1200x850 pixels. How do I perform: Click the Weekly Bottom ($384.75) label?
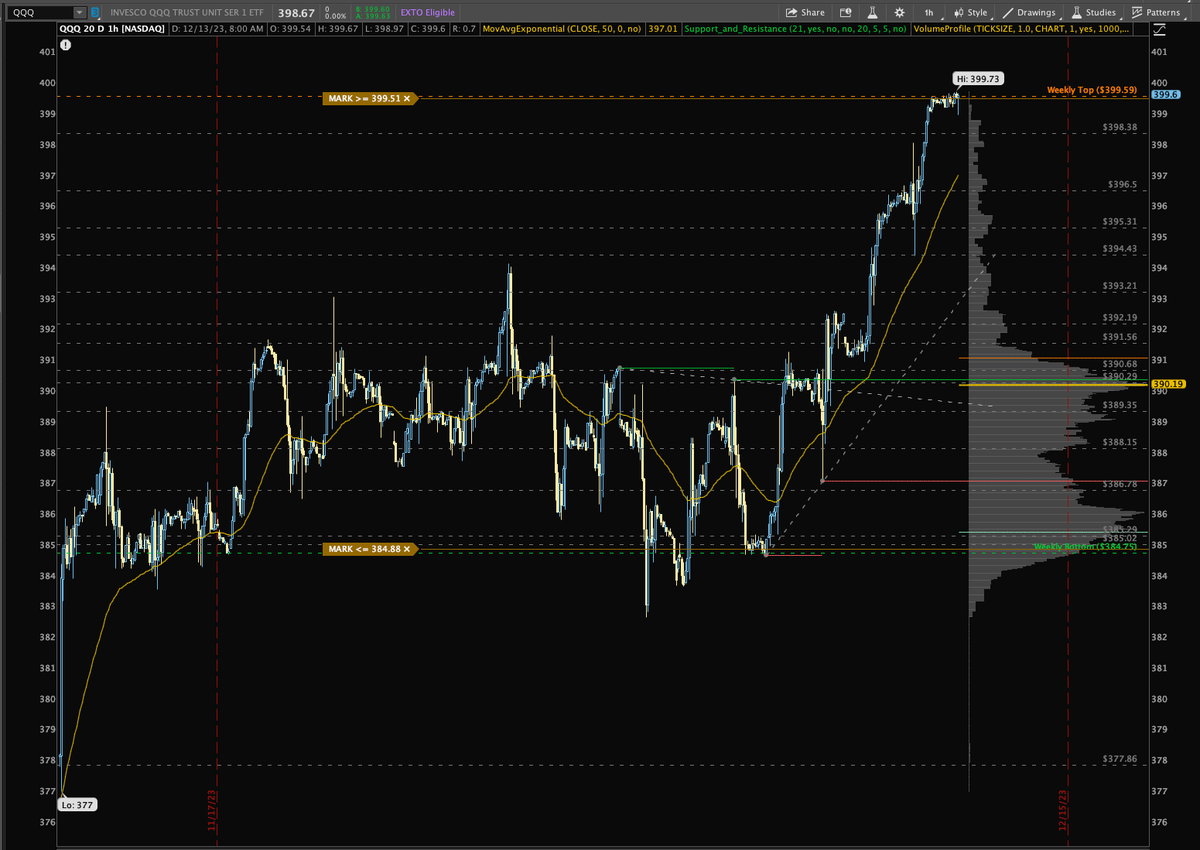tap(1086, 547)
